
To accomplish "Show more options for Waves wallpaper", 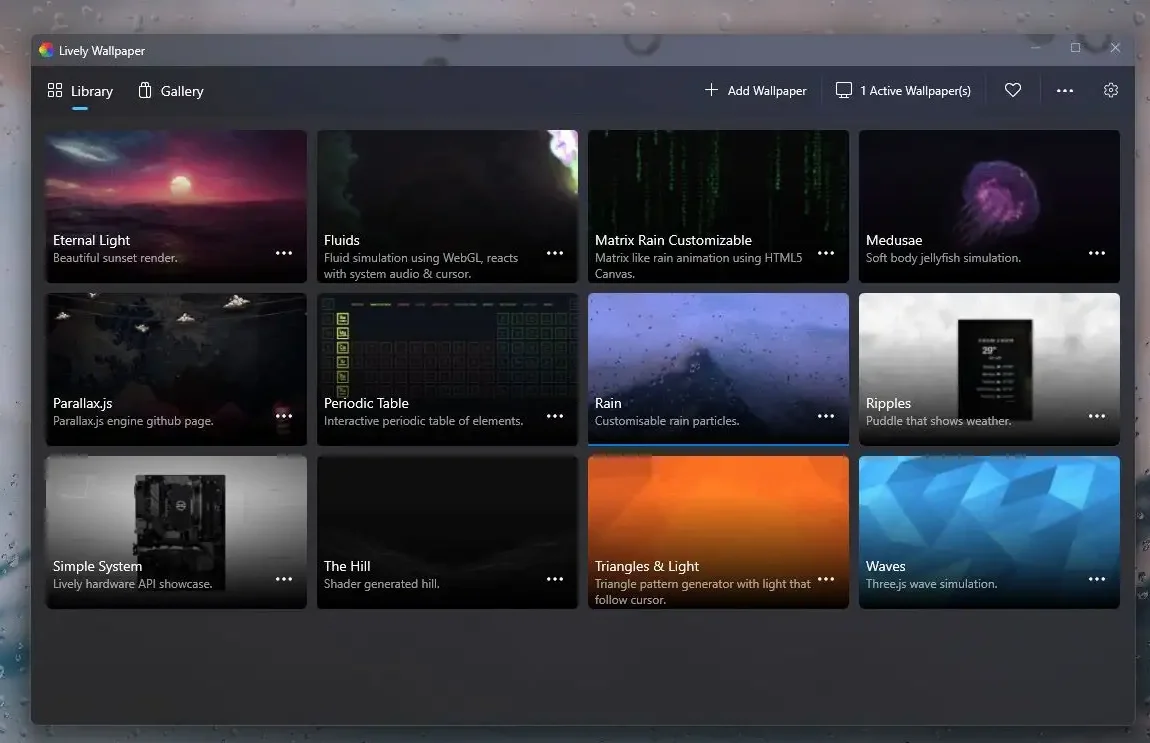I will click(1097, 579).
